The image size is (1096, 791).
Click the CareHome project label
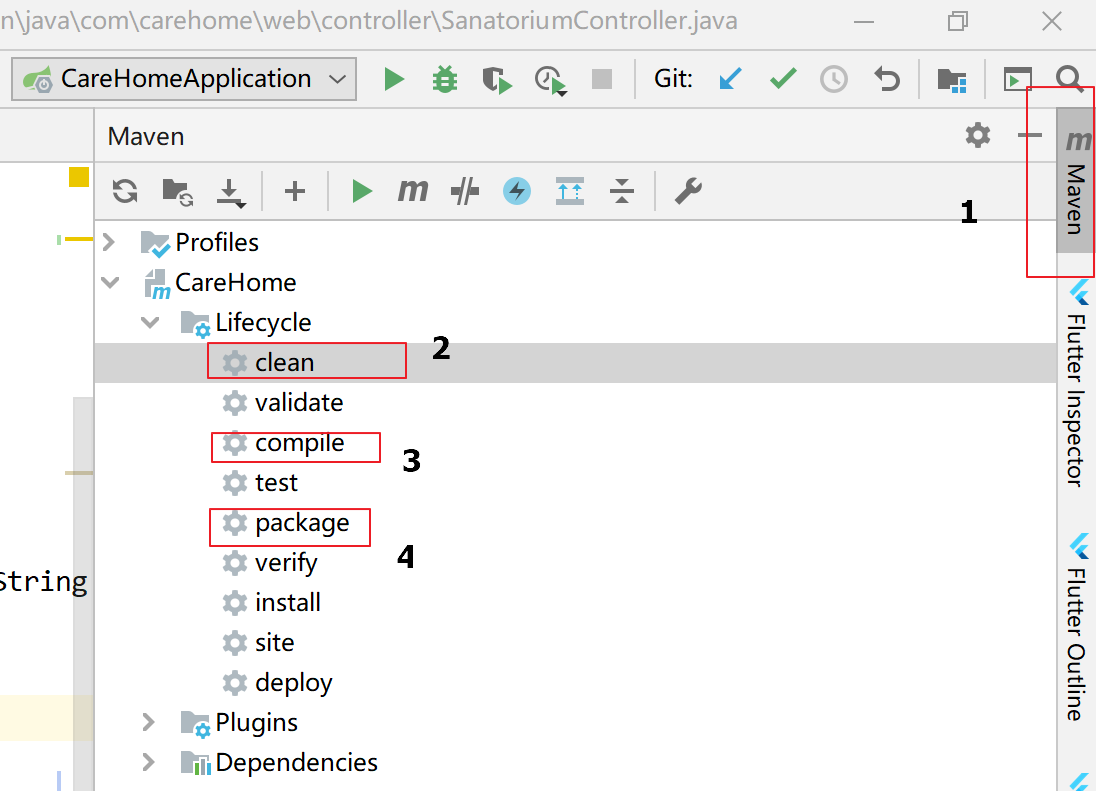(236, 282)
